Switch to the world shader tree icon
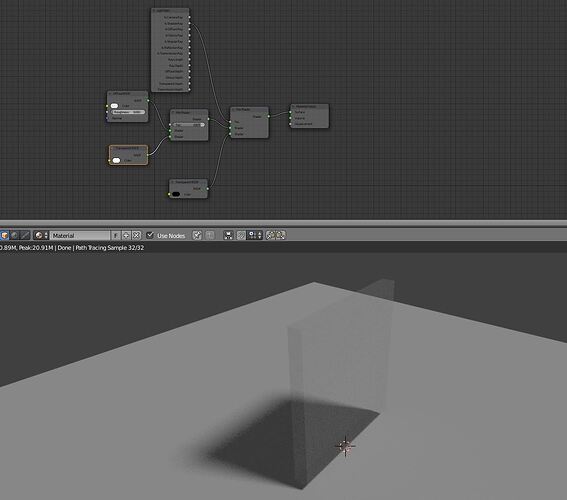This screenshot has width=567, height=500. click(x=14, y=235)
